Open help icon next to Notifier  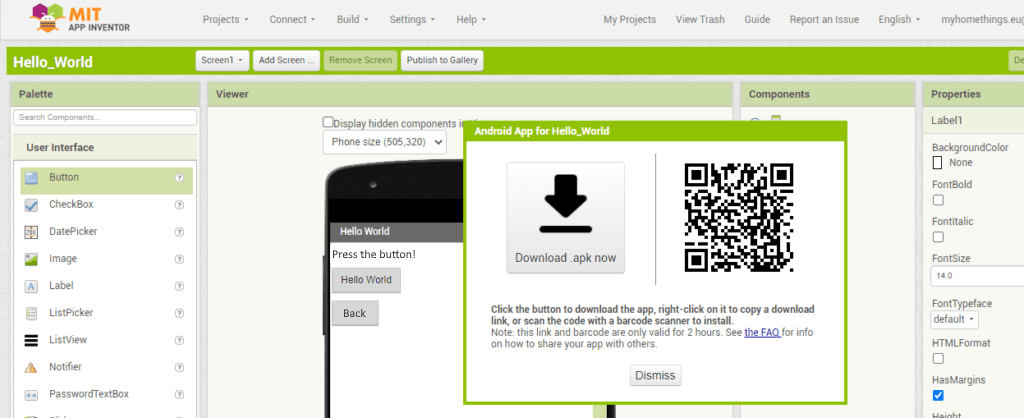click(180, 368)
